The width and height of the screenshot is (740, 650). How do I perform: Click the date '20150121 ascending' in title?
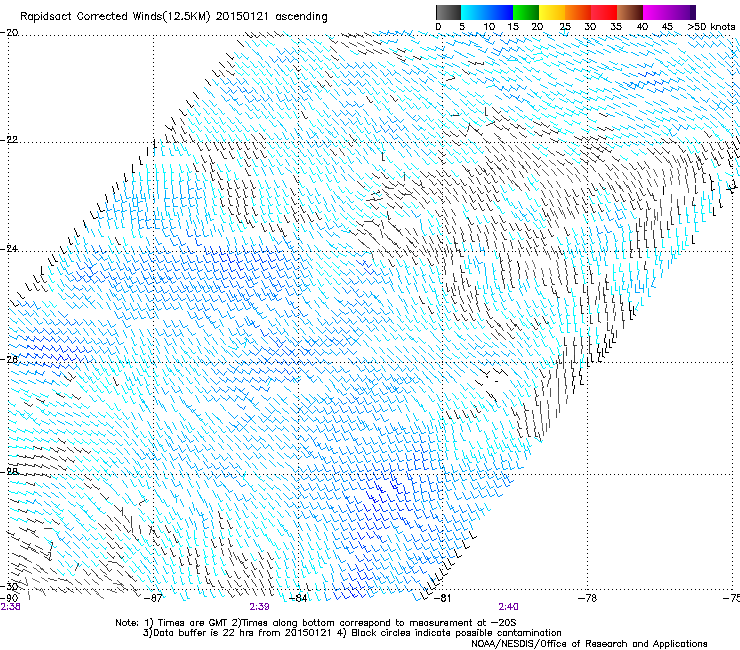[271, 17]
